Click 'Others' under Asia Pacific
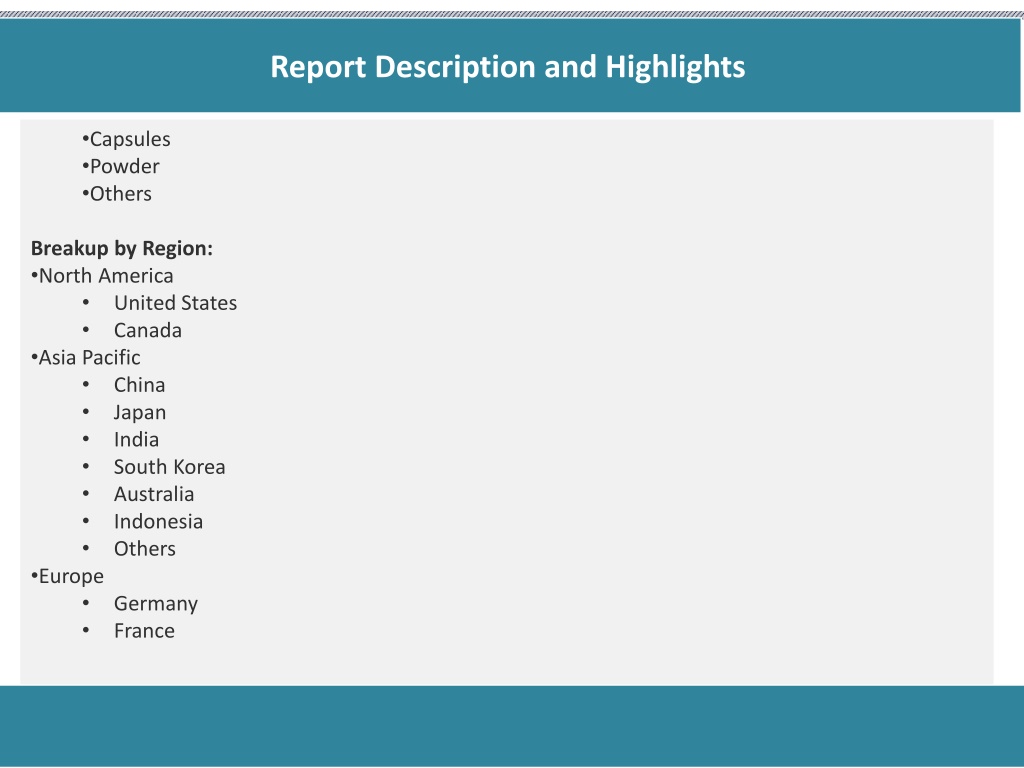The image size is (1024, 768). (x=144, y=549)
